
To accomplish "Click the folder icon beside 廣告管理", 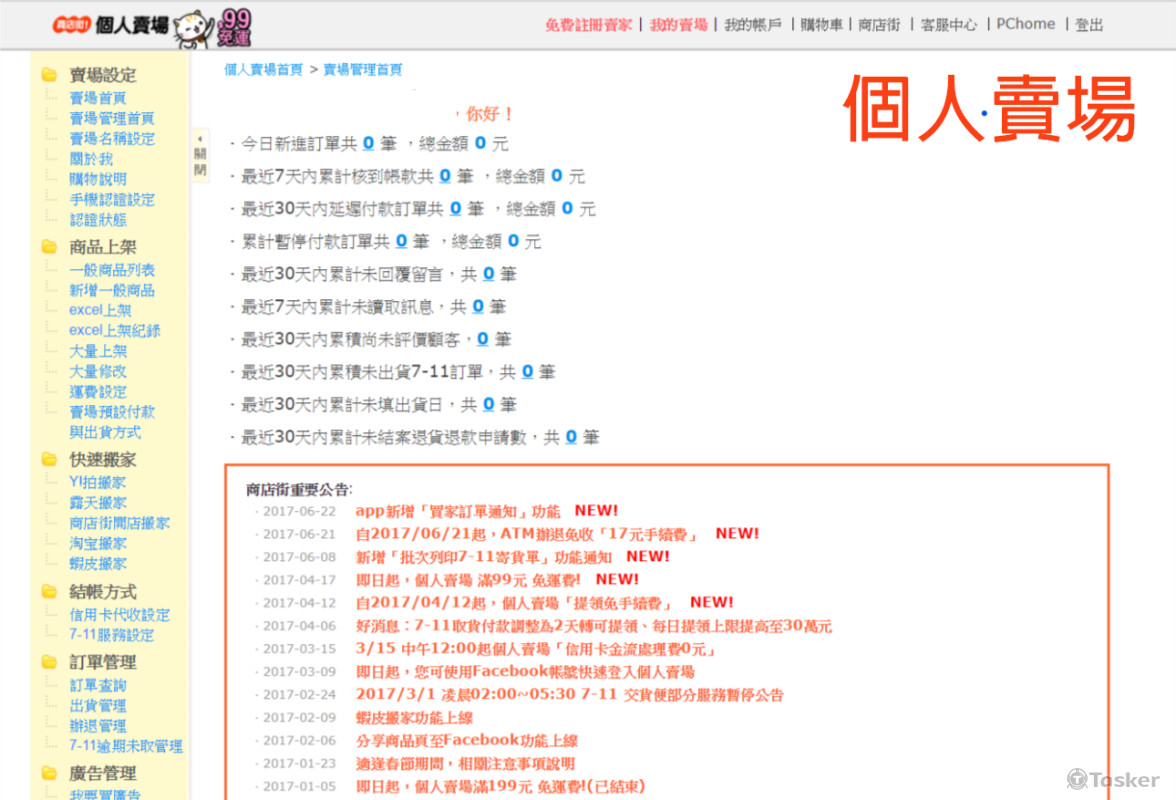I will [48, 773].
